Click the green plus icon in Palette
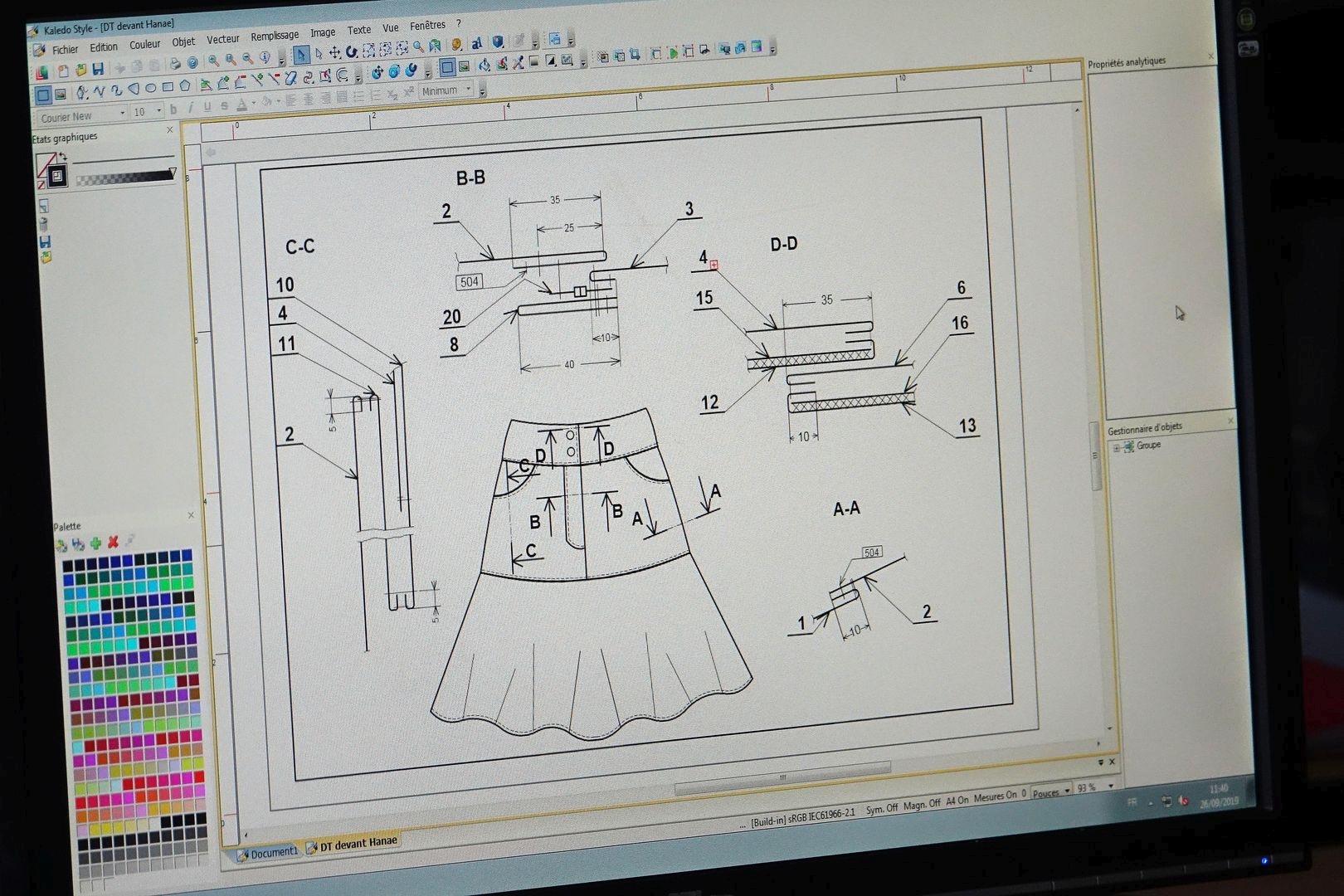1344x896 pixels. [95, 543]
